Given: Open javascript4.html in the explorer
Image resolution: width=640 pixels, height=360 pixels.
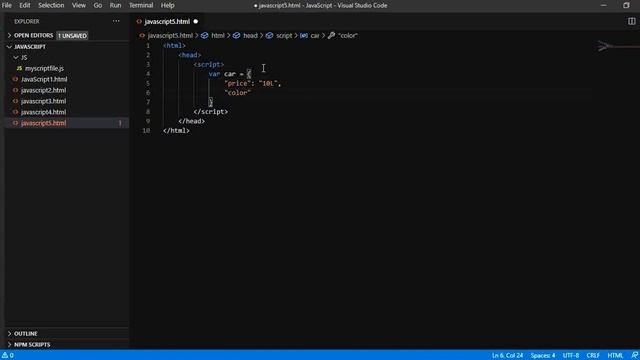Looking at the screenshot, I should [43, 112].
